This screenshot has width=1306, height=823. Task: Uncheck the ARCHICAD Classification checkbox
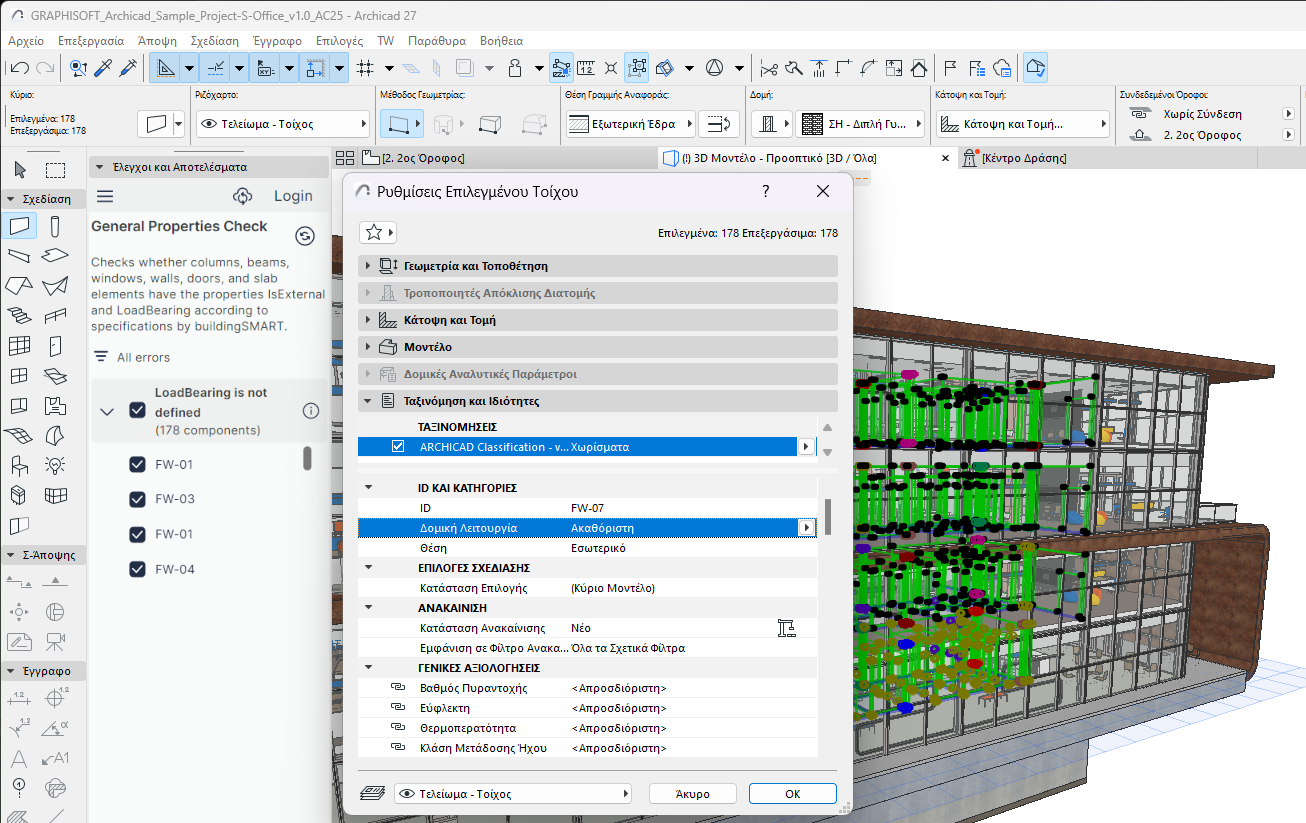[x=398, y=447]
